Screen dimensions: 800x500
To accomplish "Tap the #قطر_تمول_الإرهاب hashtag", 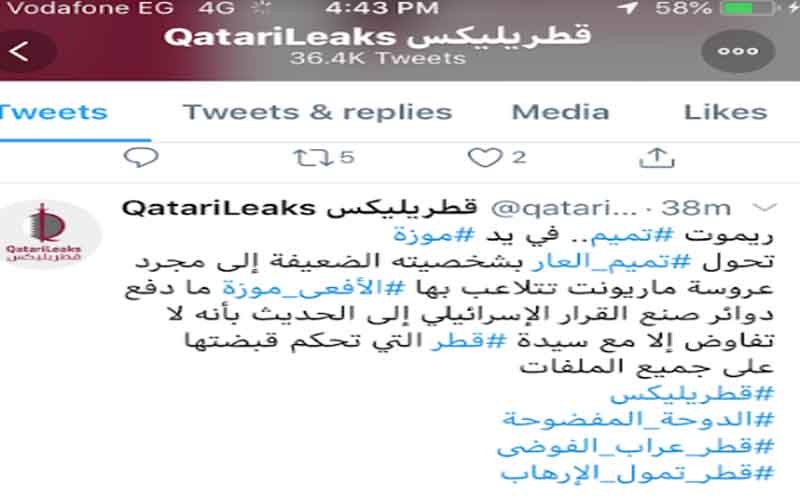I will pyautogui.click(x=637, y=473).
